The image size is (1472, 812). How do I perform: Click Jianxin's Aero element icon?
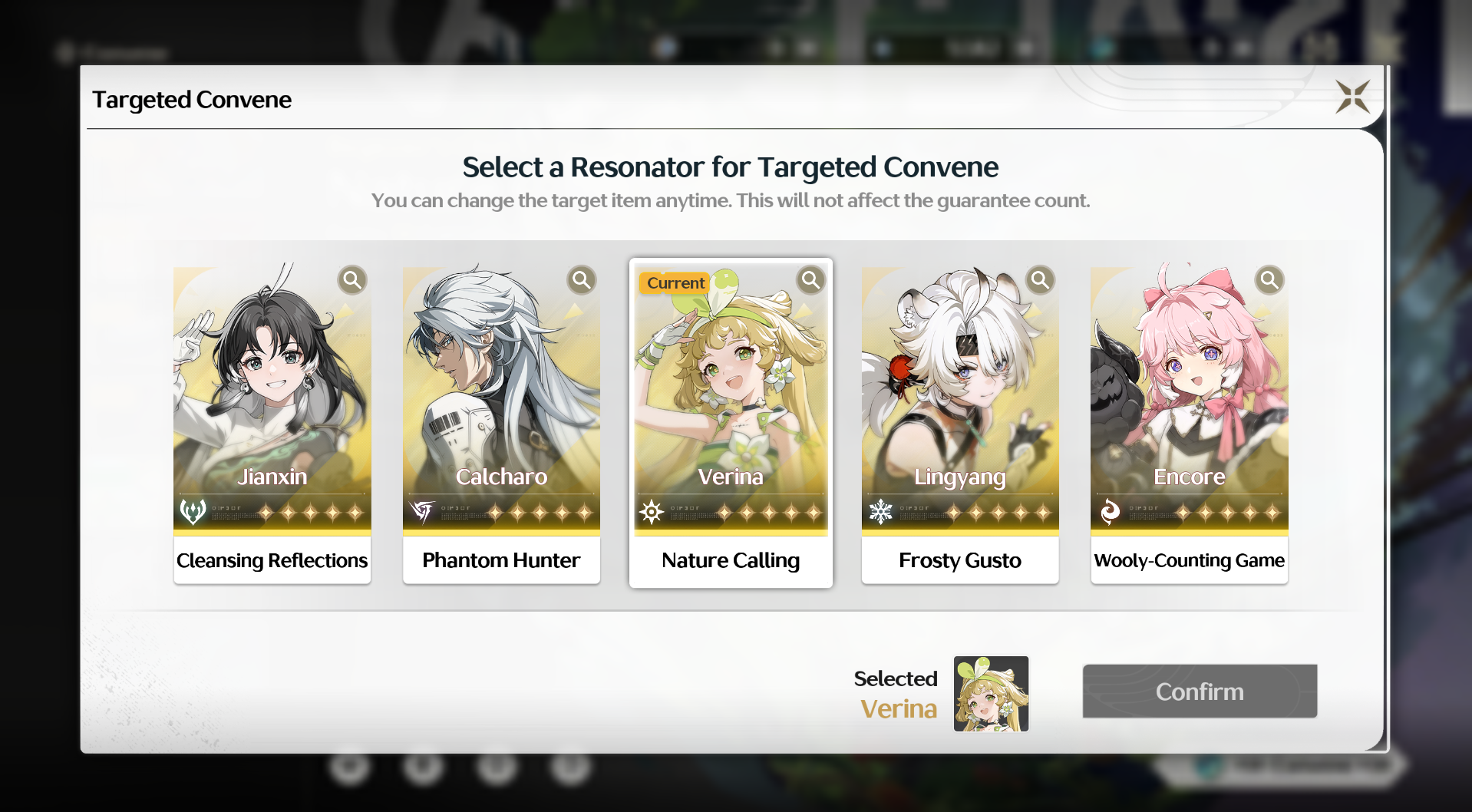(193, 511)
